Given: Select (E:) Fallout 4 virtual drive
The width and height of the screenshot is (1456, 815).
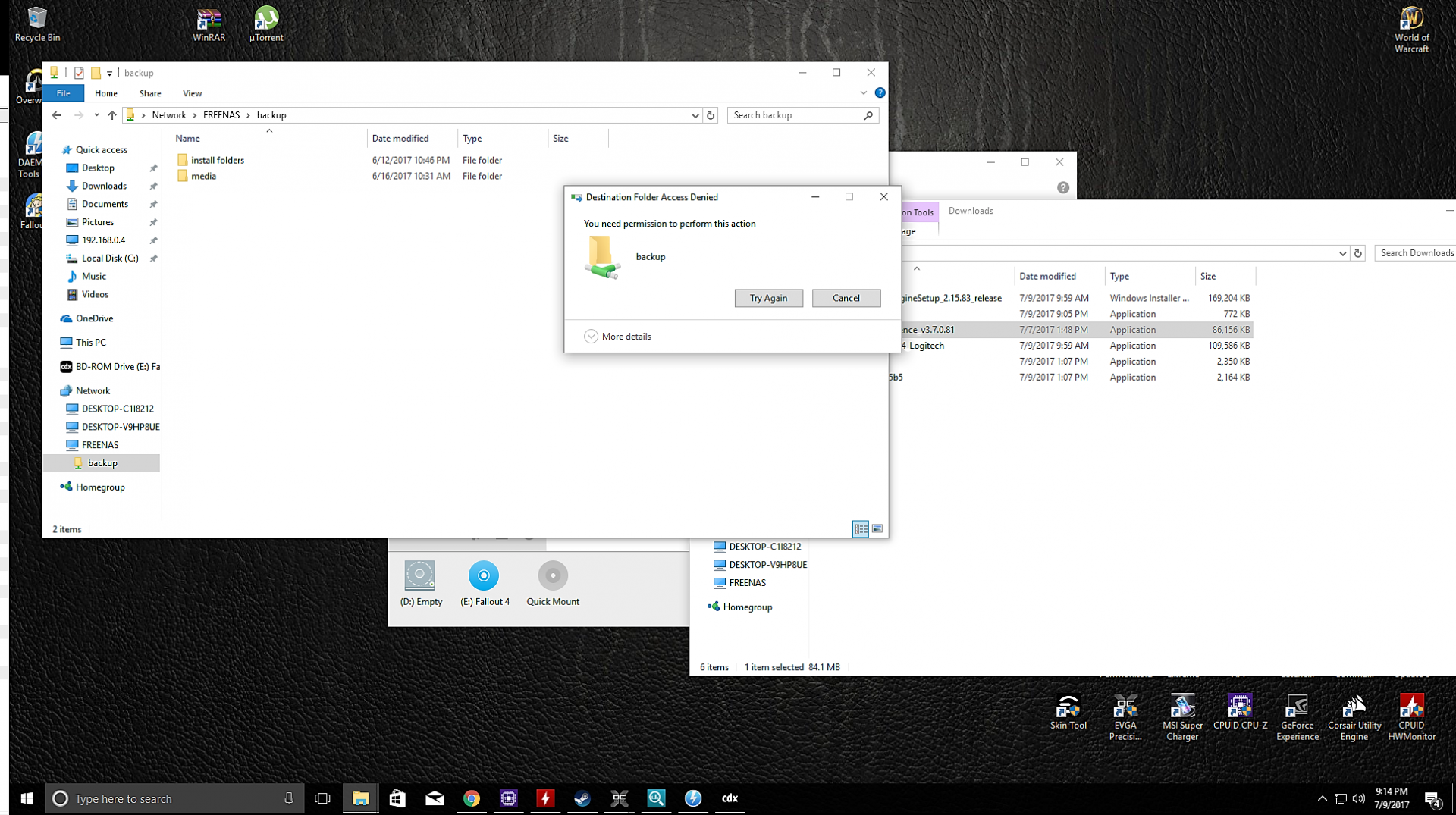Looking at the screenshot, I should [x=485, y=584].
